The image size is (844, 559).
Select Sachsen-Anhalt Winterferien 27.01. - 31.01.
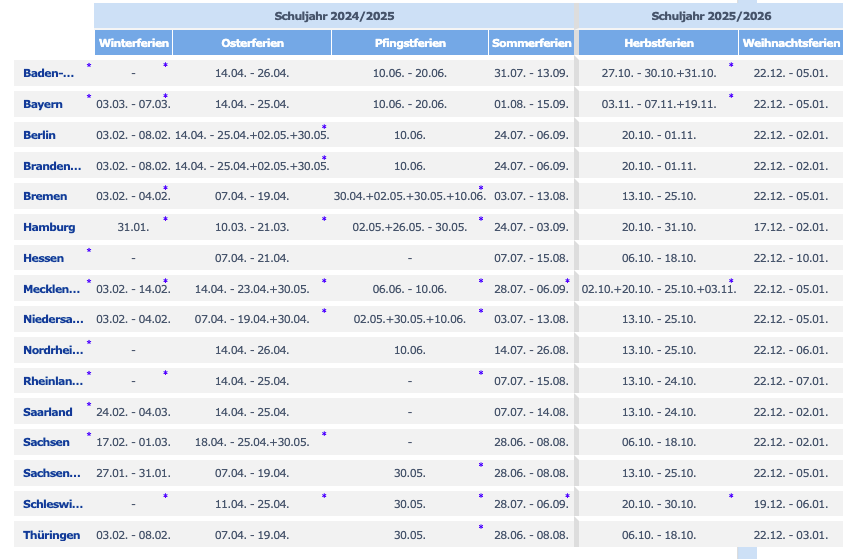133,473
